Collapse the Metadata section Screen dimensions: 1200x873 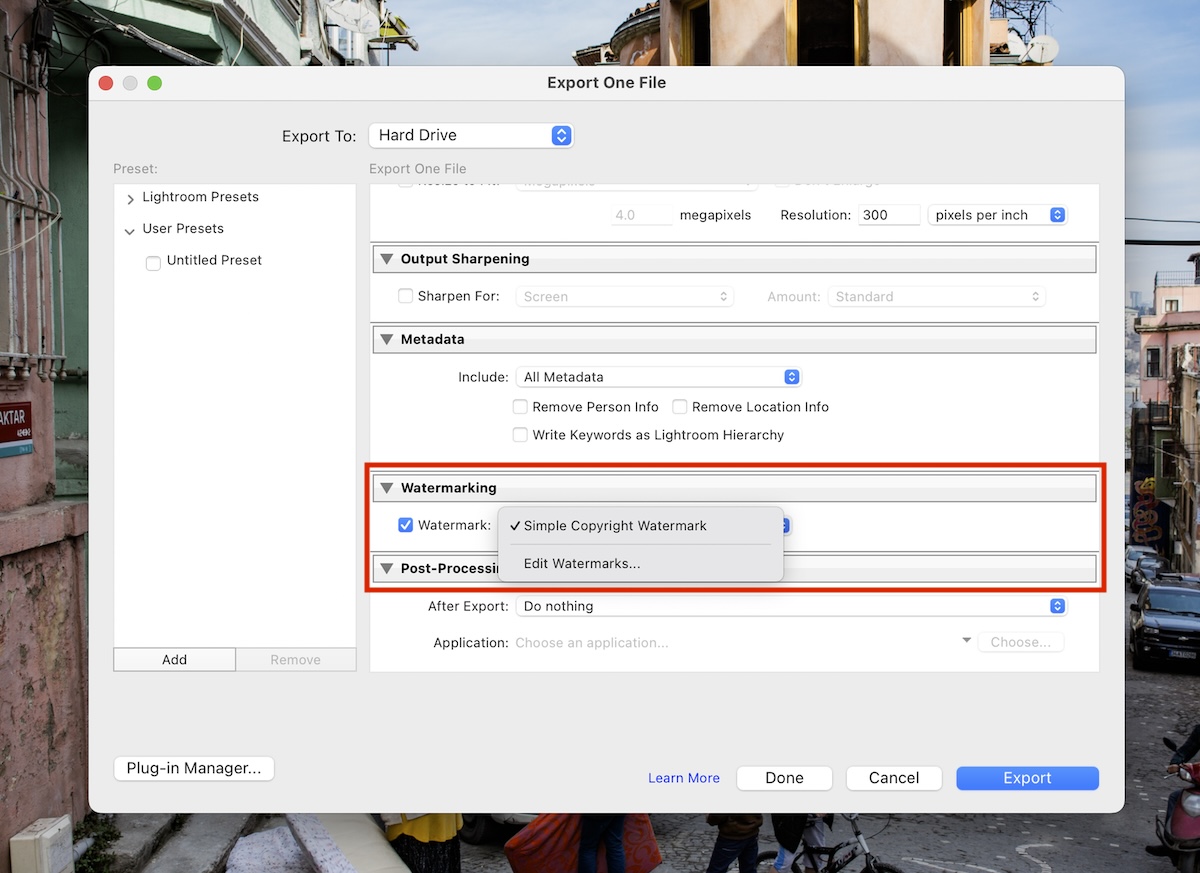387,339
